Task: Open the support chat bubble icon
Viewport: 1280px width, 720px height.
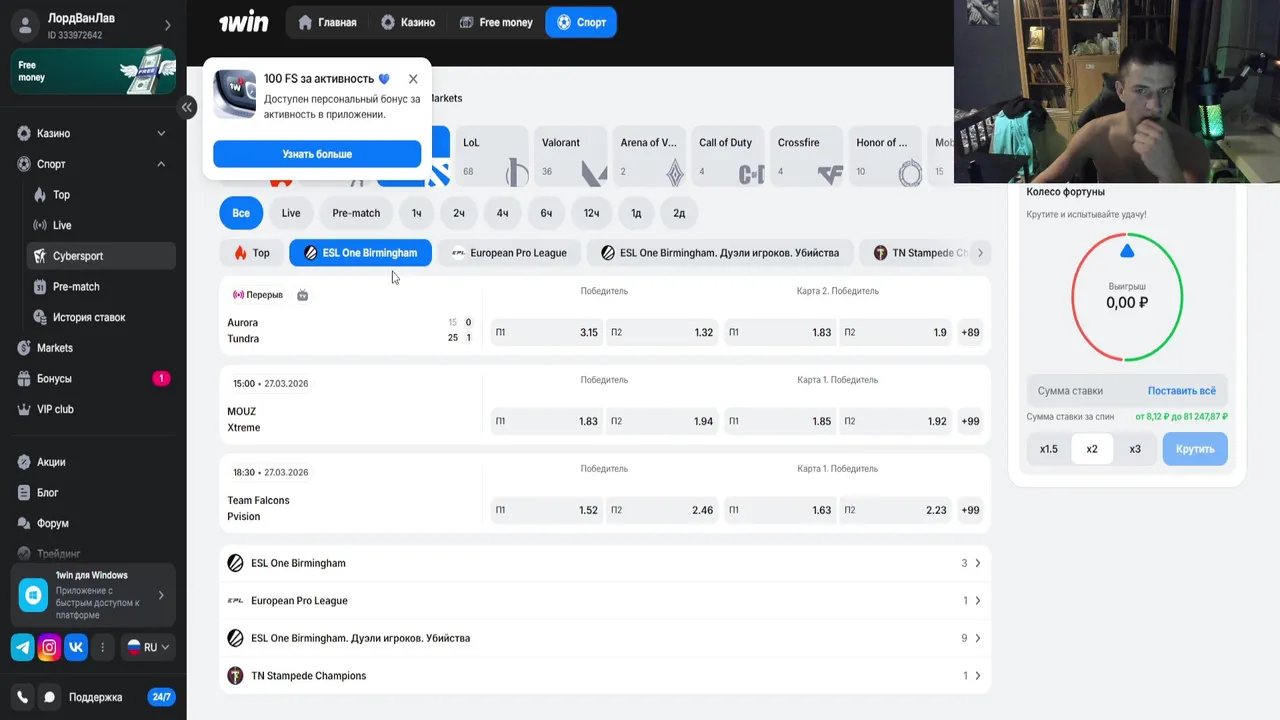Action: (x=48, y=697)
